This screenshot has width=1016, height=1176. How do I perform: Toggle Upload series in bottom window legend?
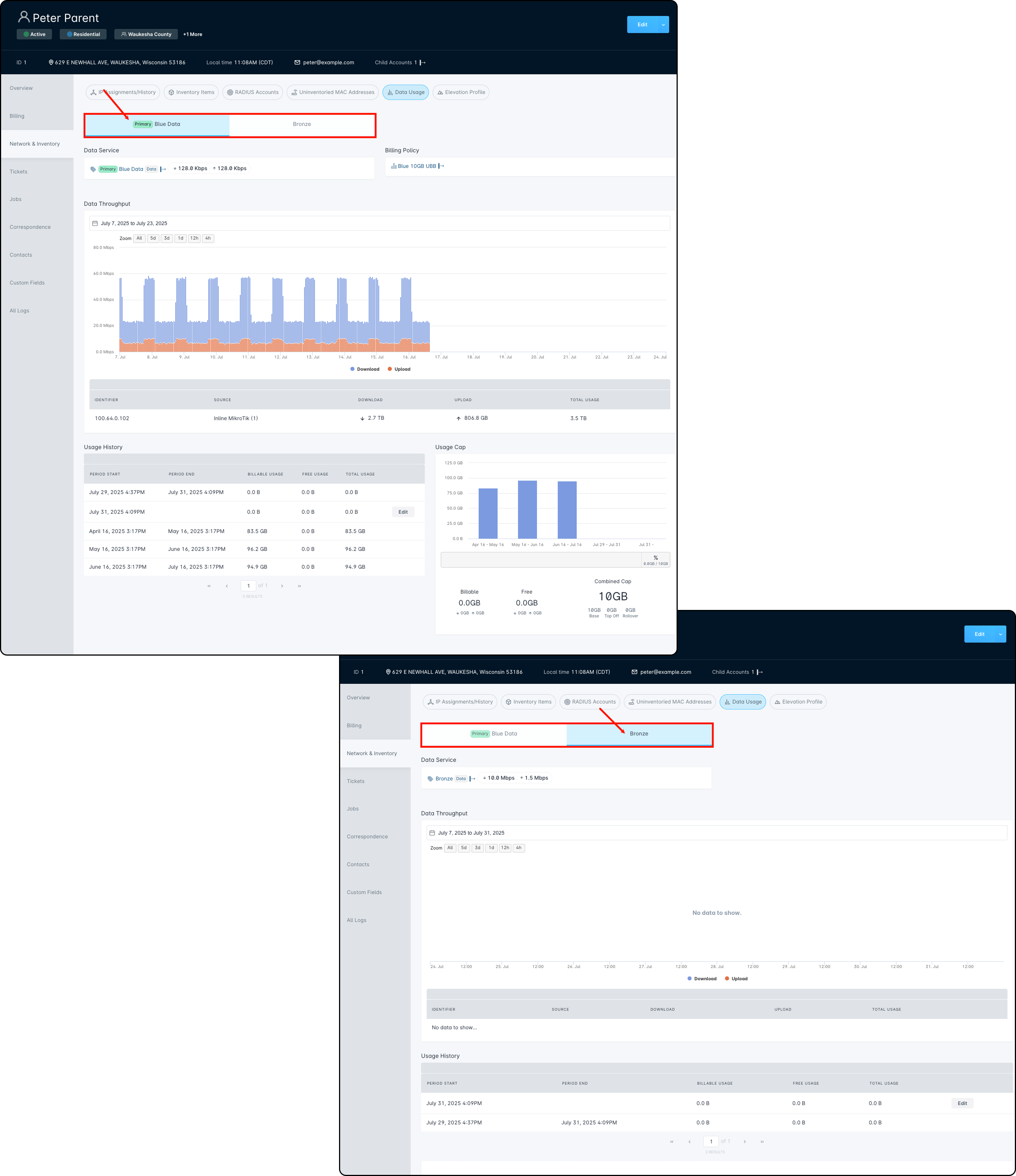tap(736, 978)
